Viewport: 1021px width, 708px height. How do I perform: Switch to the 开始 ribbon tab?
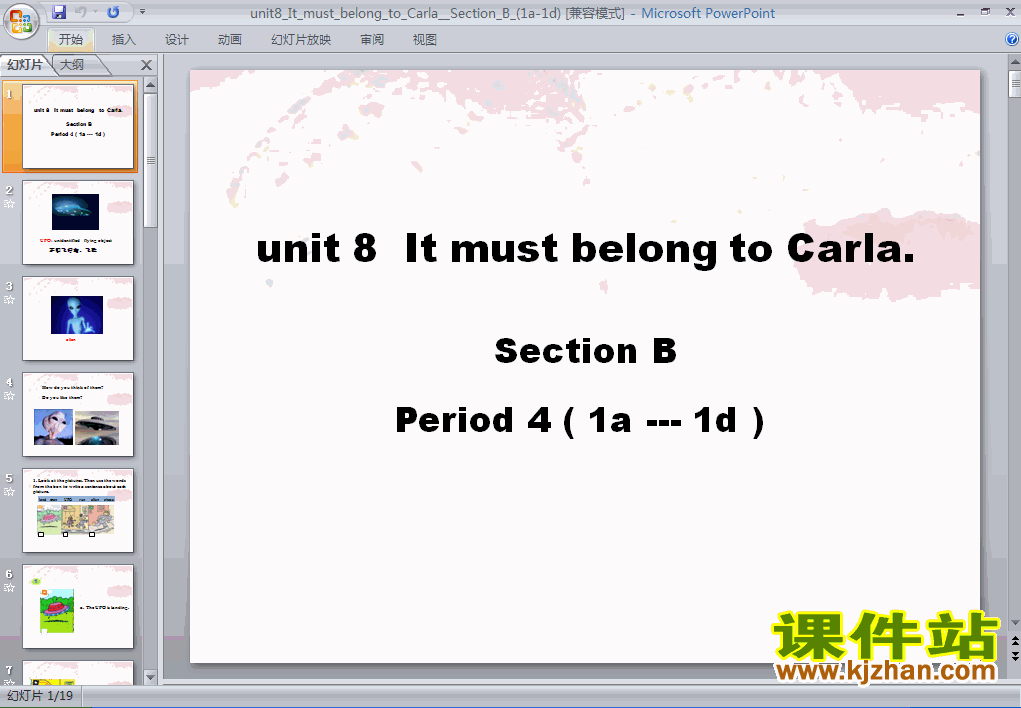coord(71,40)
